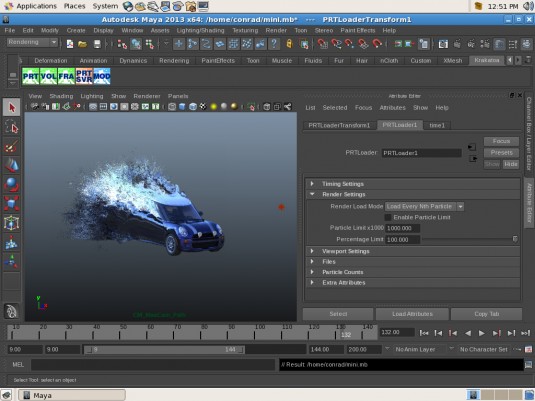Click the Copy Tab button
The image size is (535, 401).
click(487, 314)
